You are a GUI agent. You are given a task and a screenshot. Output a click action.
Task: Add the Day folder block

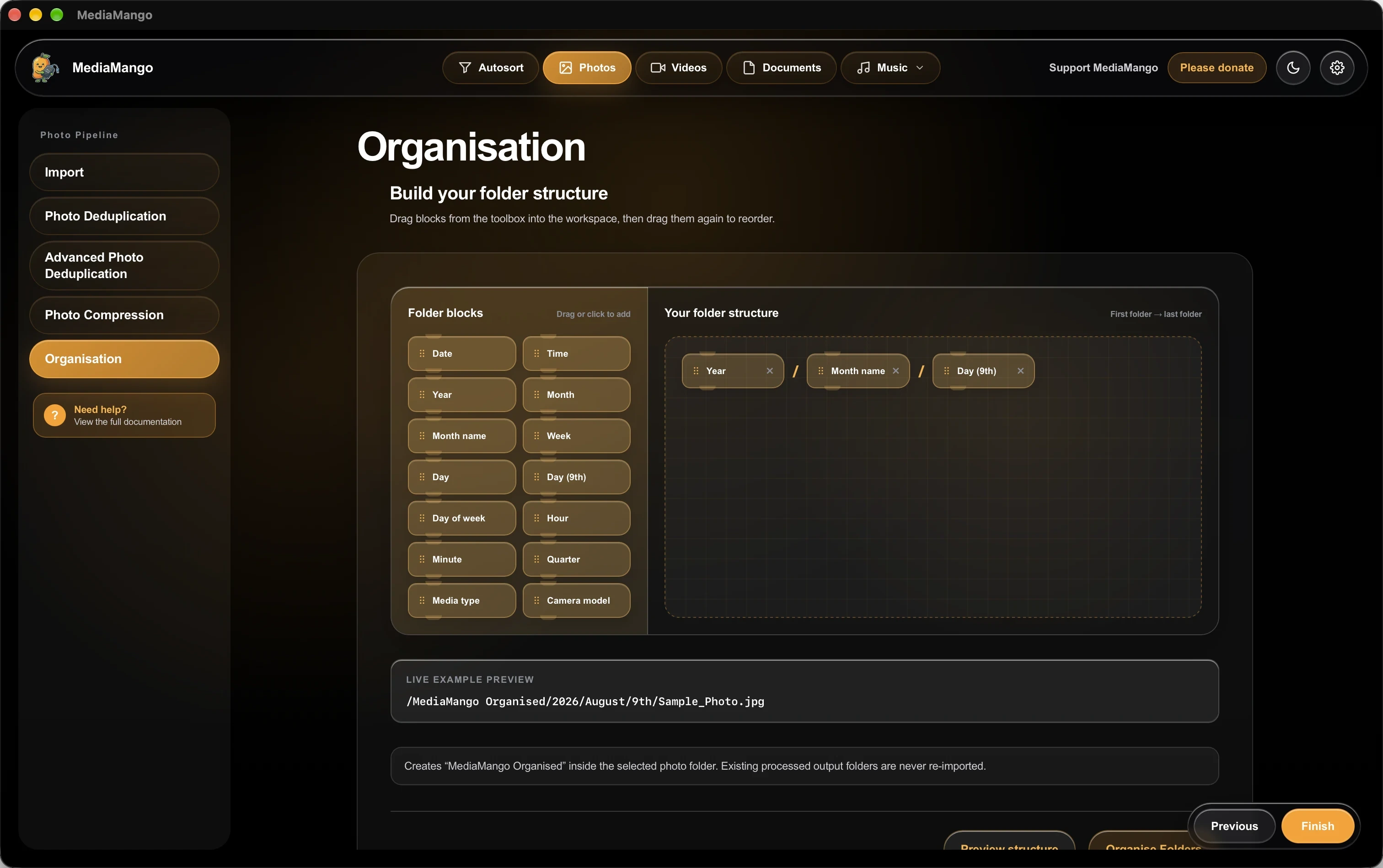tap(461, 477)
